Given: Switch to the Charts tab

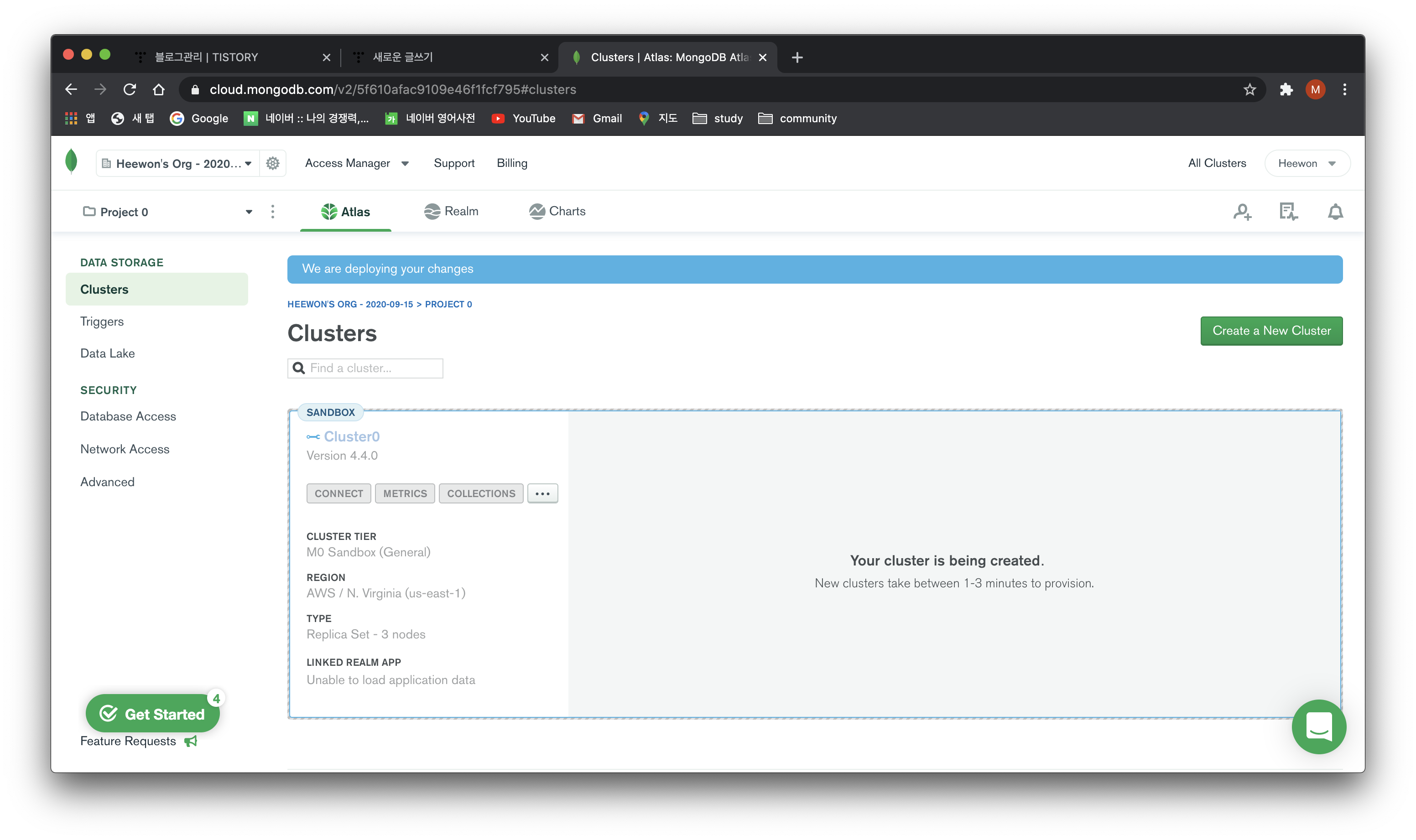Looking at the screenshot, I should pos(557,211).
